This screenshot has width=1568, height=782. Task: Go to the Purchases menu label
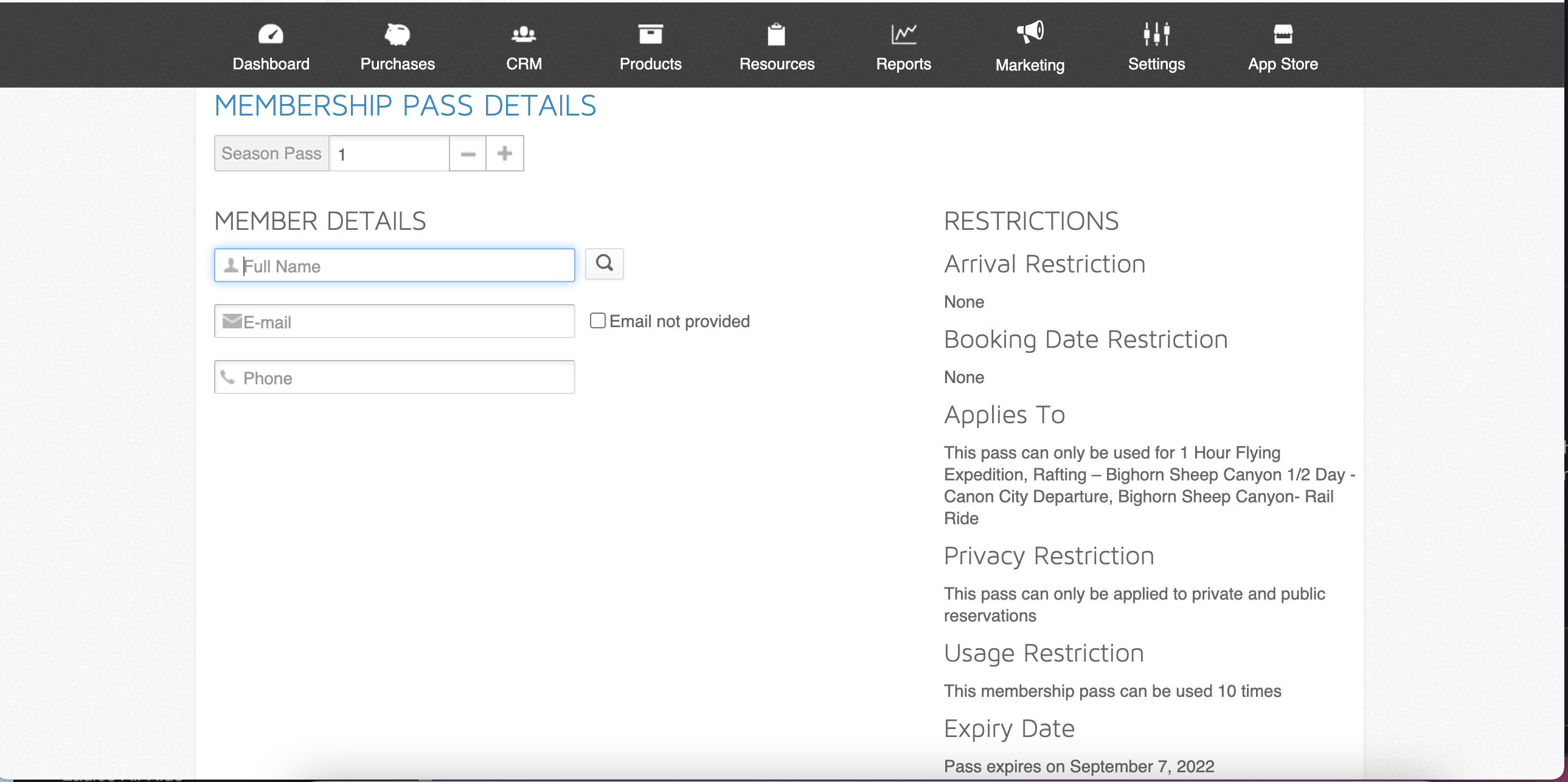coord(398,64)
